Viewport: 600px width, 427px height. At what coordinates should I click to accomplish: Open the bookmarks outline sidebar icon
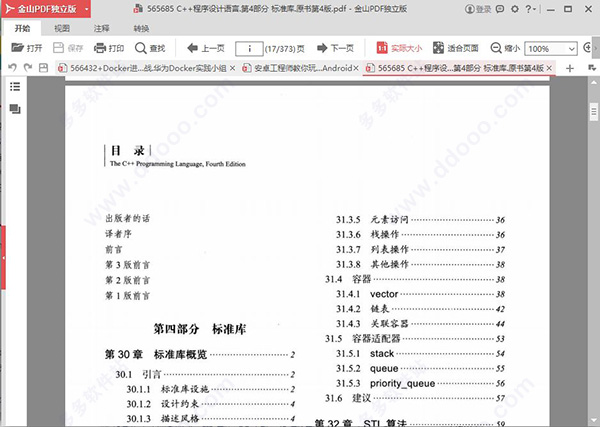15,86
